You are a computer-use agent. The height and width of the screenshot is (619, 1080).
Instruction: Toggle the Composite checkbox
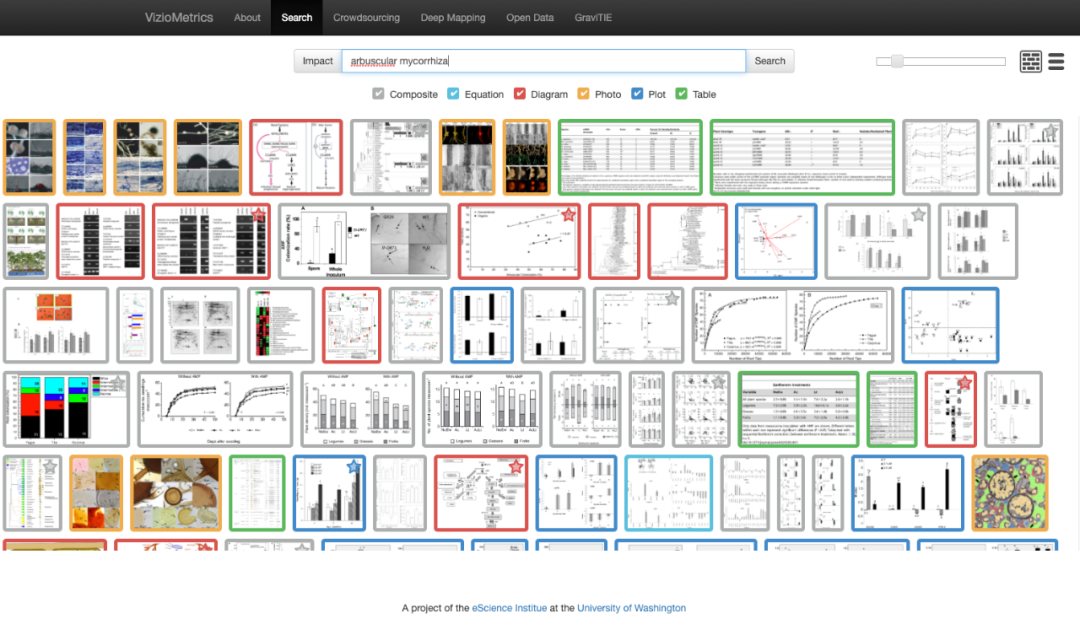point(378,94)
